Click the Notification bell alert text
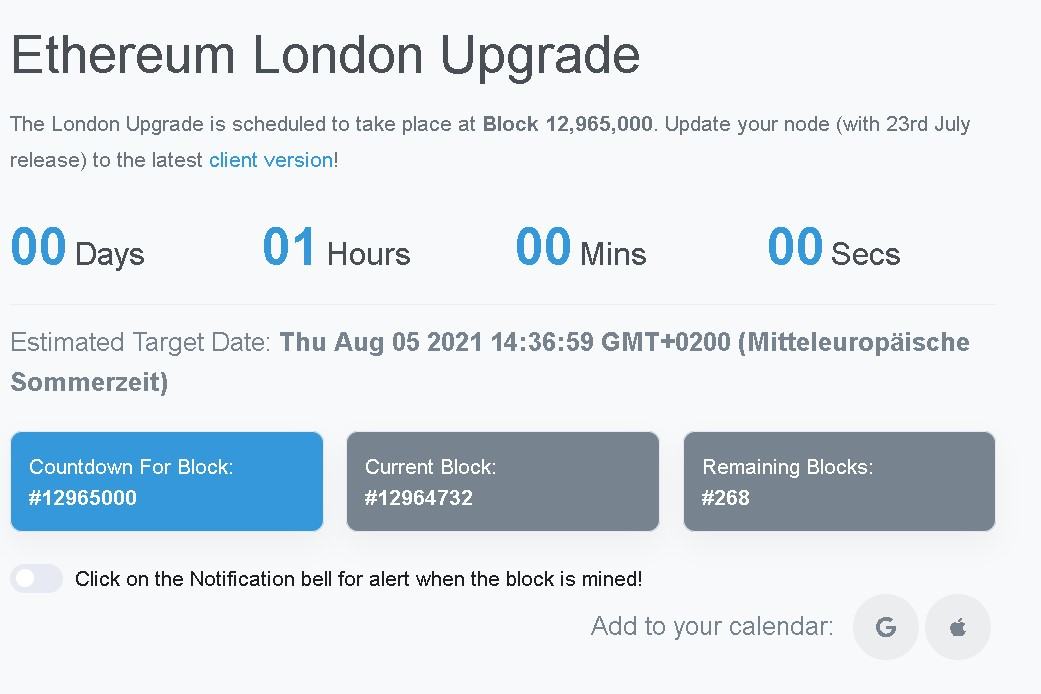This screenshot has width=1041, height=694. (359, 579)
